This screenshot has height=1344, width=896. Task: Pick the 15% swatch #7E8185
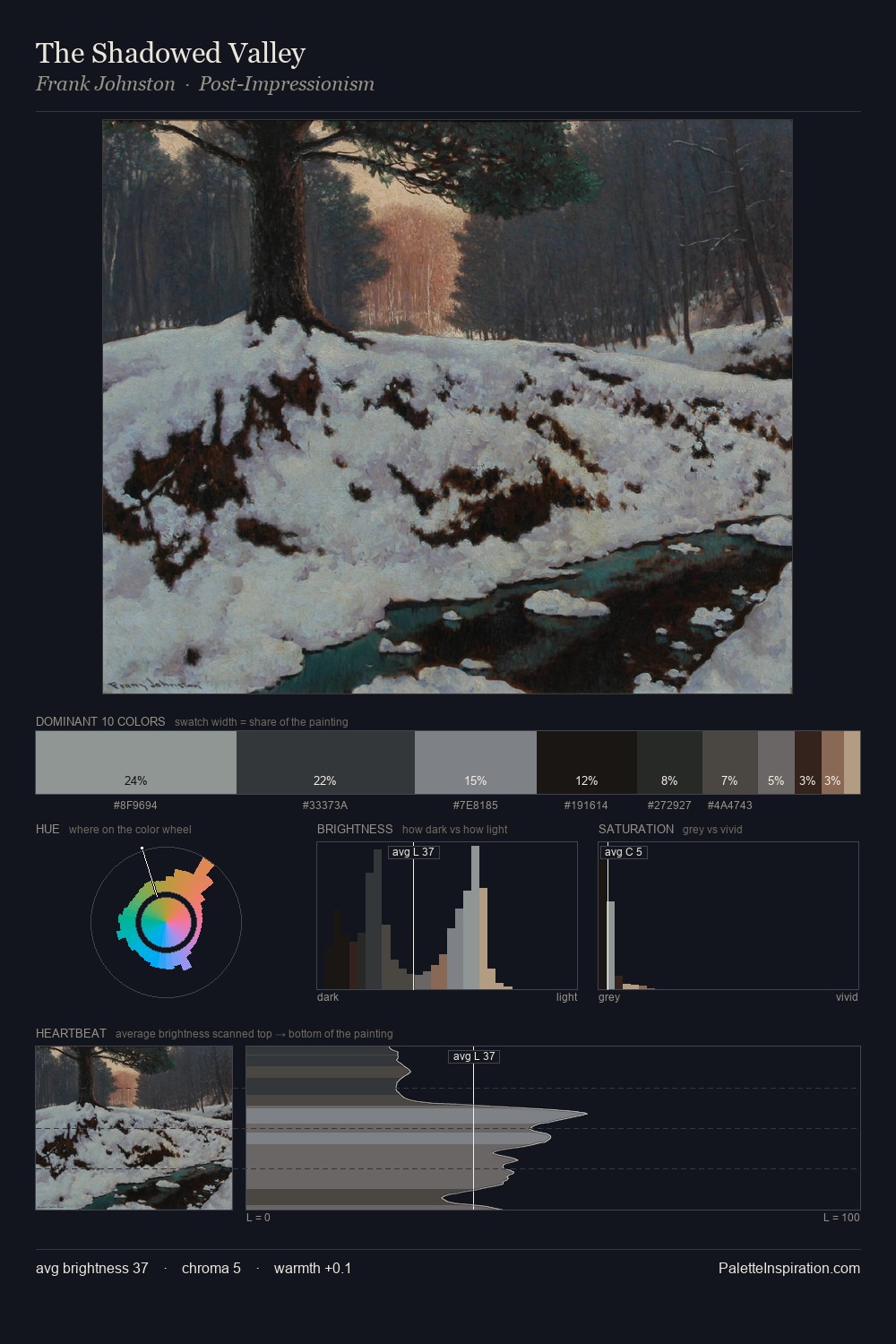pyautogui.click(x=476, y=762)
